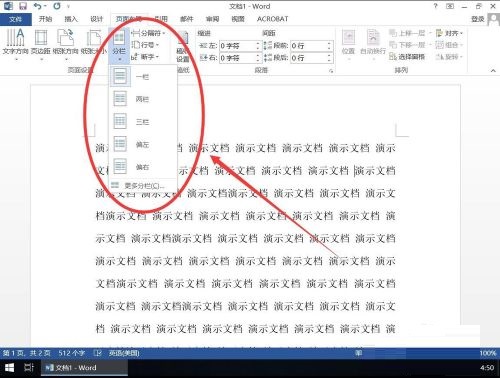Switch to the 视图 (View) tab
This screenshot has width=500, height=378.
coord(238,19)
